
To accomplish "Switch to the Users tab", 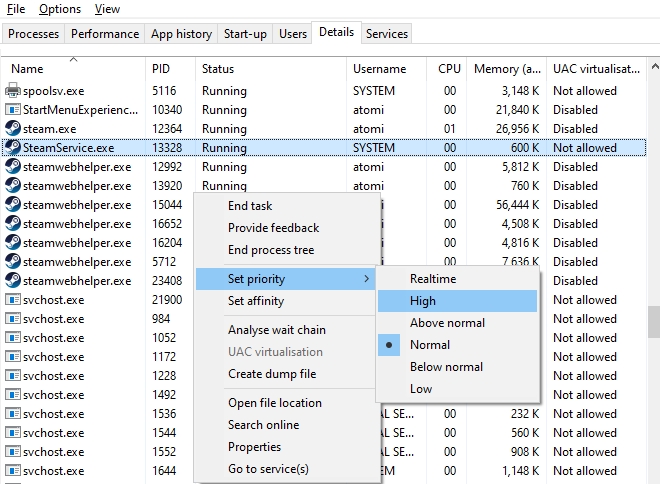I will 293,34.
